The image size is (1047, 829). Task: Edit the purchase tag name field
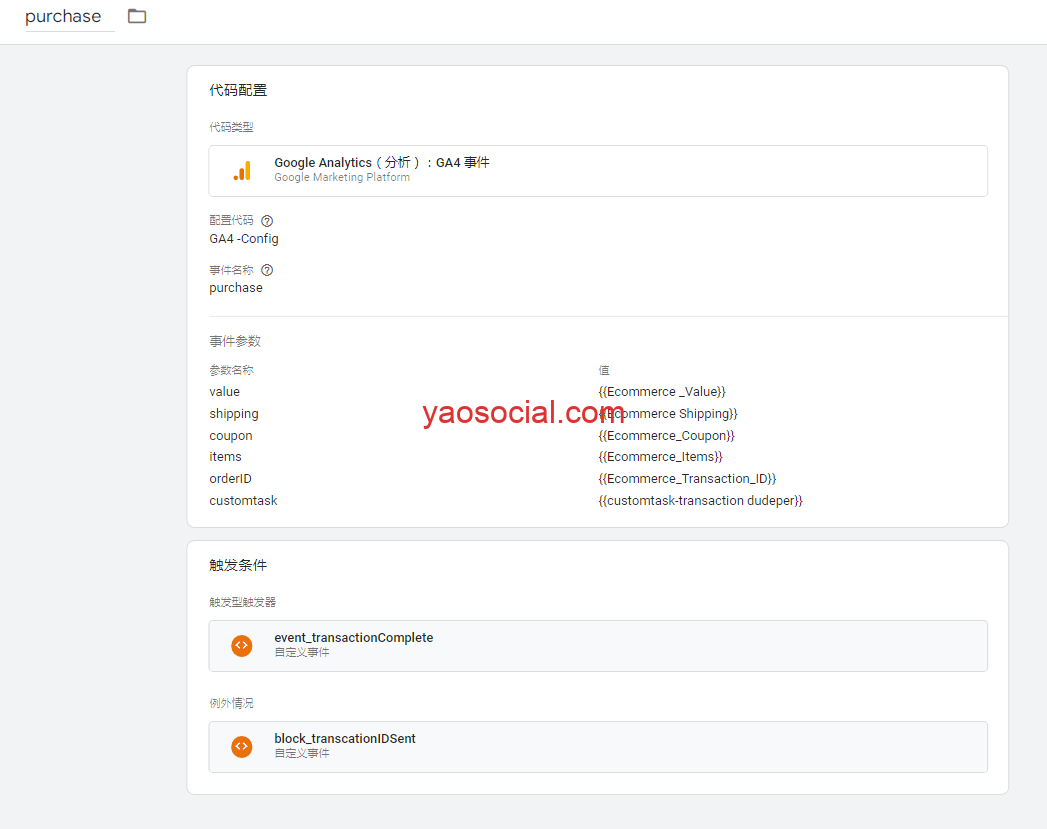click(66, 17)
